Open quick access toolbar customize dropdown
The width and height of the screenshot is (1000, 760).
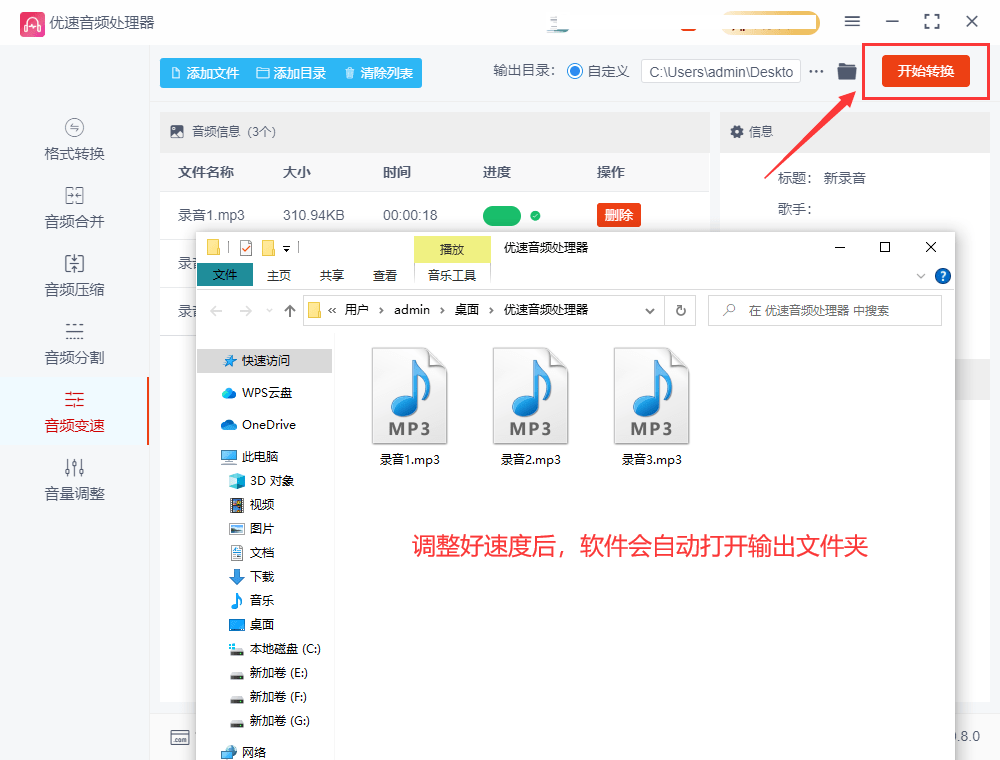[286, 249]
